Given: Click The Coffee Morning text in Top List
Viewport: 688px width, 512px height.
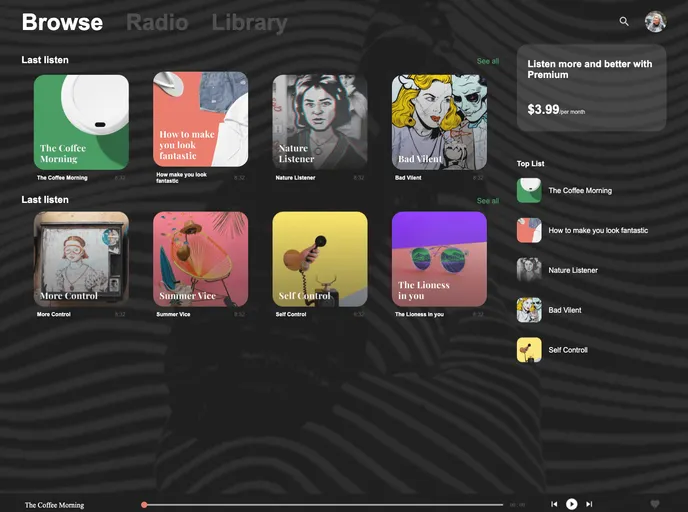Looking at the screenshot, I should pos(580,190).
